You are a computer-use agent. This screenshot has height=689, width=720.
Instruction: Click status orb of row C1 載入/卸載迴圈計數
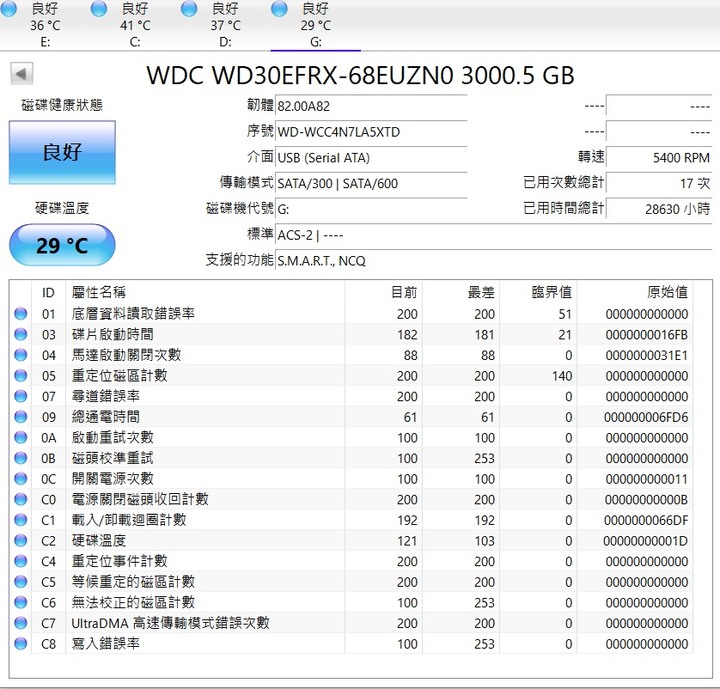tap(21, 520)
